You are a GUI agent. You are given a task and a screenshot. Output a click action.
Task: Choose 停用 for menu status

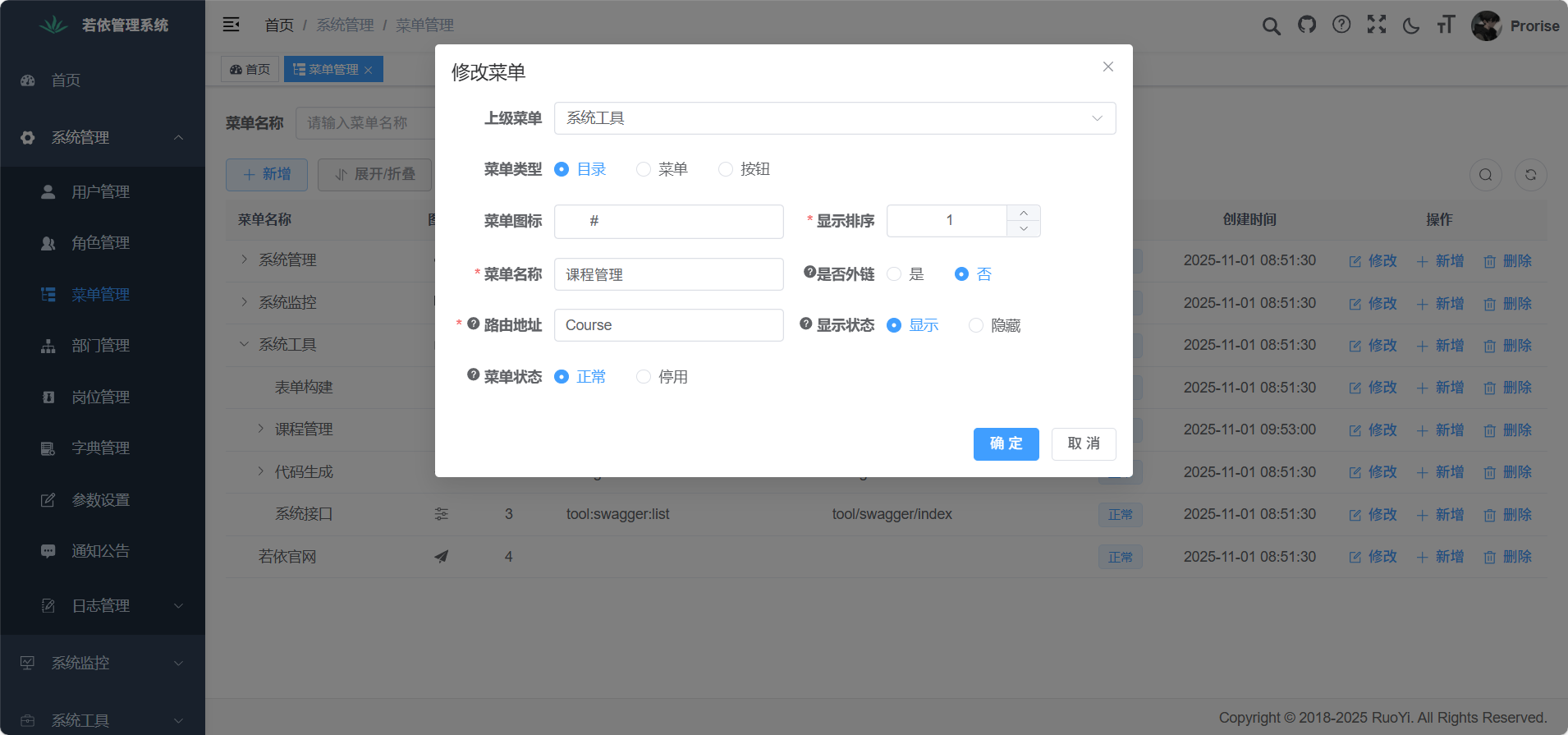[644, 377]
